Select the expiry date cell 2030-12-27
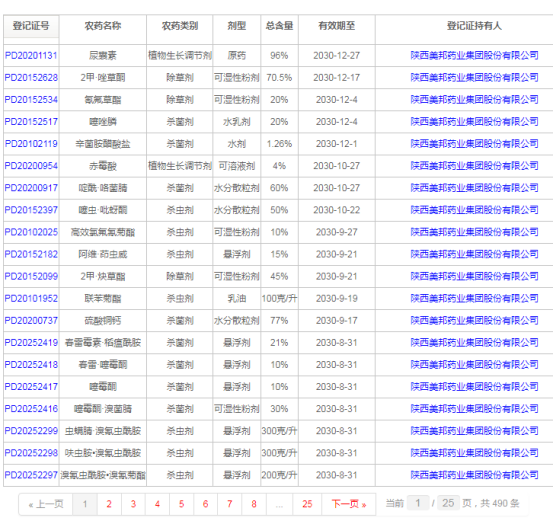This screenshot has height=522, width=554. click(337, 55)
